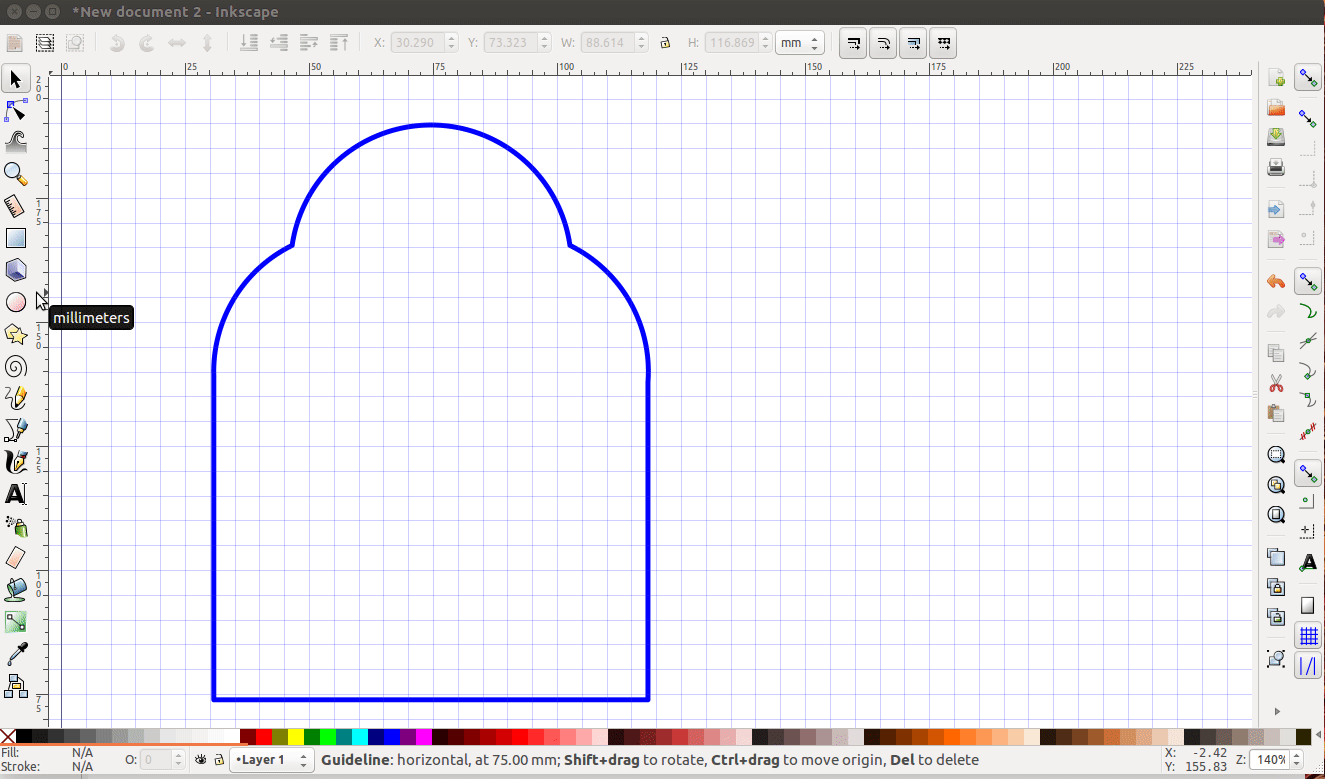Select the Node editing tool
The height and width of the screenshot is (779, 1325).
(16, 110)
